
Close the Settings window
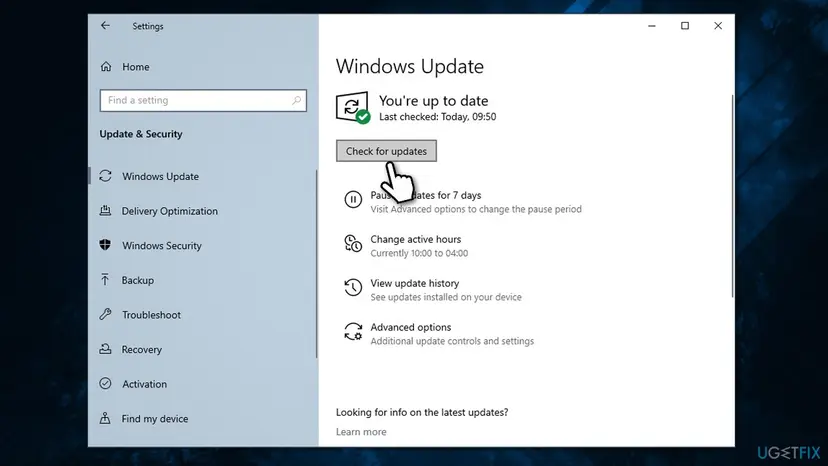[718, 26]
